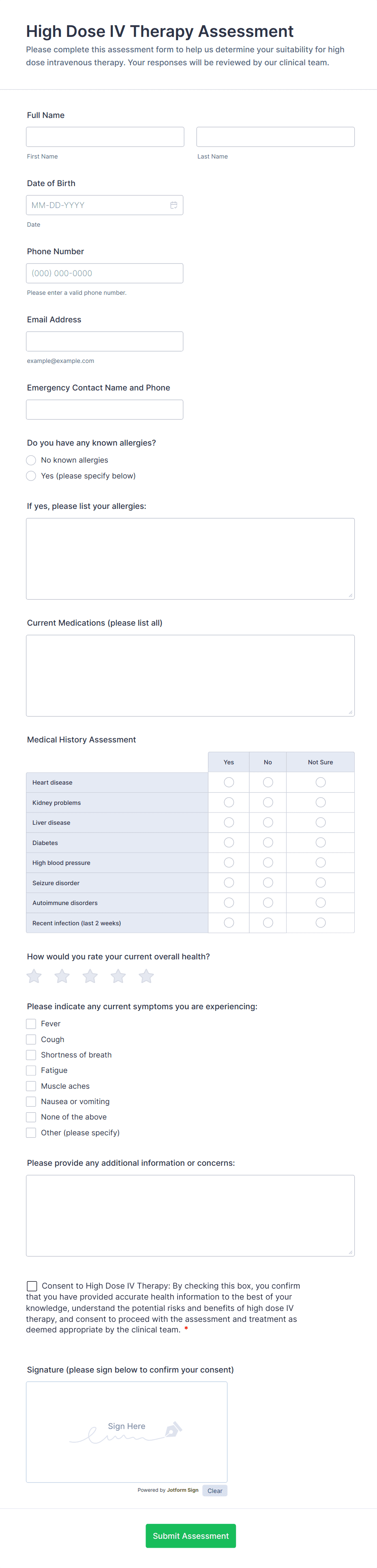Check the Shortness of breath checkbox

click(x=31, y=1055)
